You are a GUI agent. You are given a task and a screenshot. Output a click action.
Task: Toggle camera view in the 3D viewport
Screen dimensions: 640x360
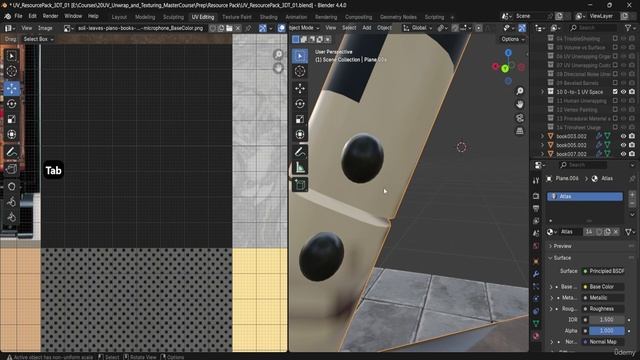[520, 118]
